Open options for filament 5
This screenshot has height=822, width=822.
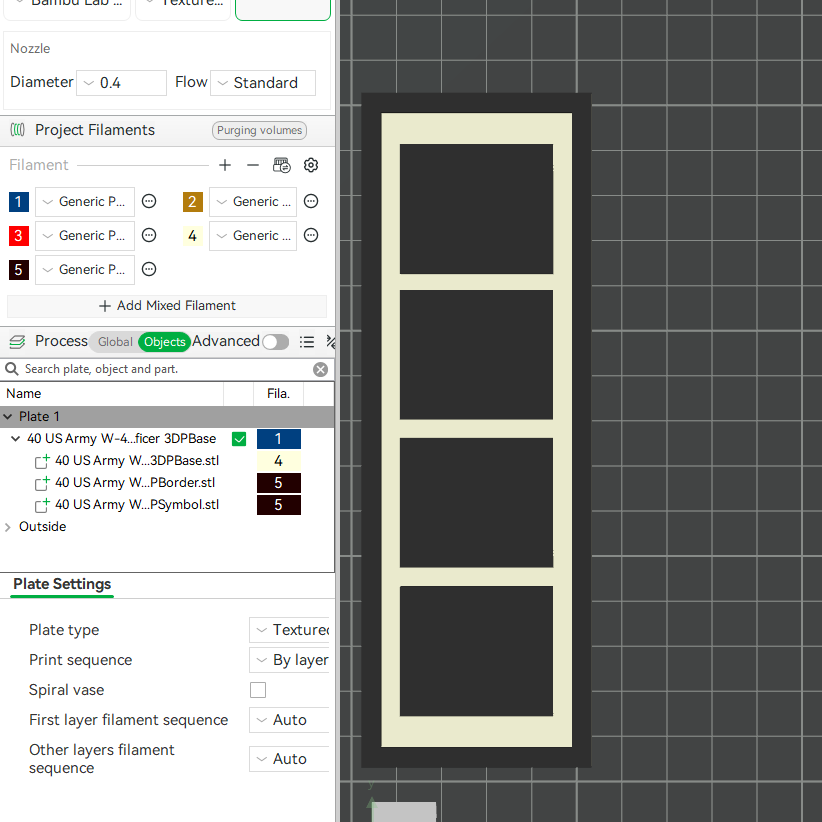tap(149, 269)
